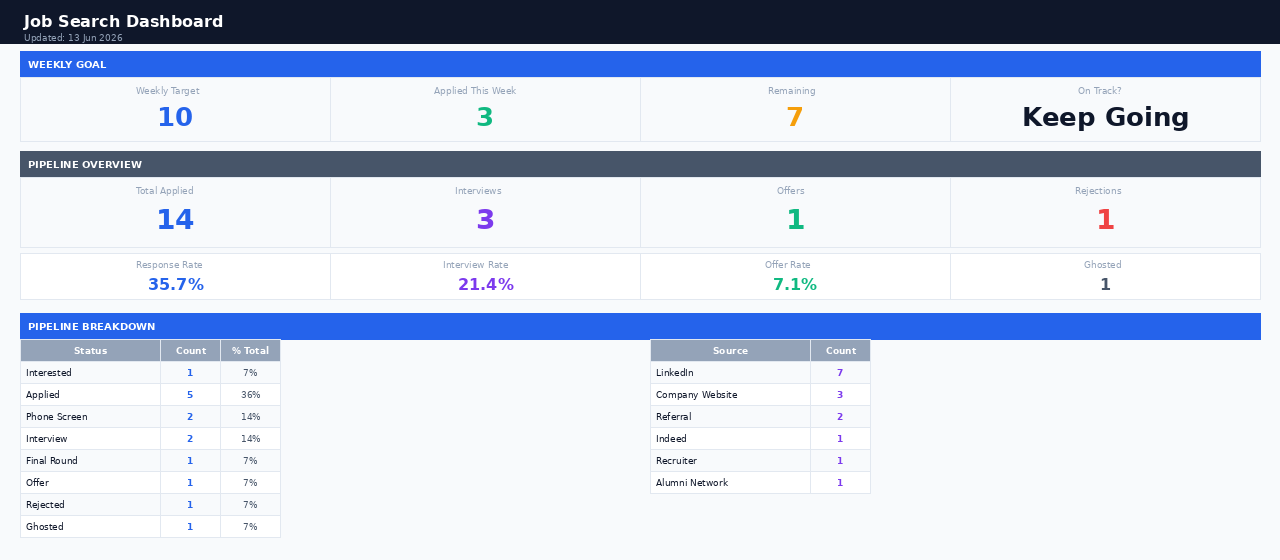Select the Interview status row label

(47, 439)
